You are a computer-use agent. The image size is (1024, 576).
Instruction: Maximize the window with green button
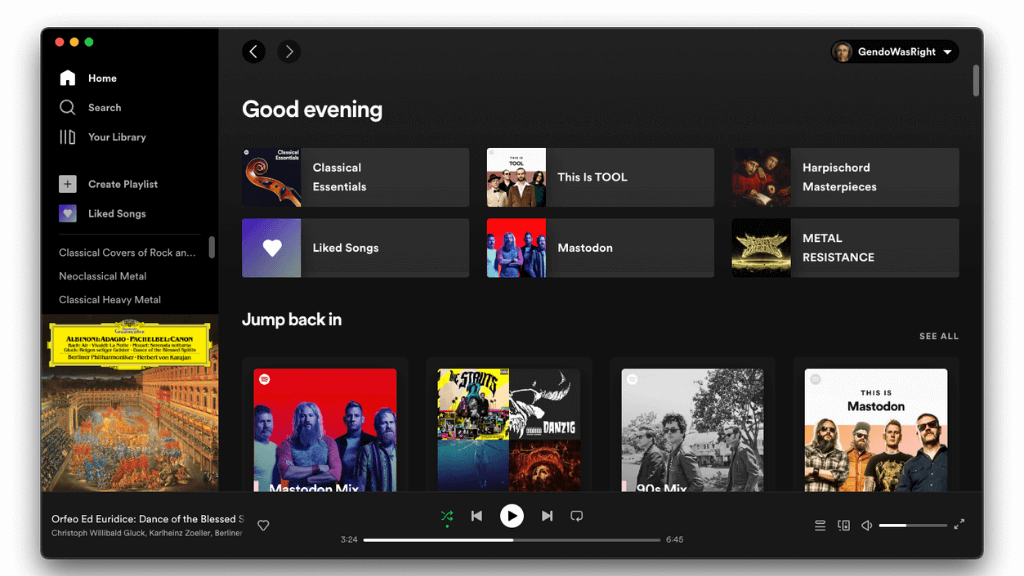coord(89,42)
